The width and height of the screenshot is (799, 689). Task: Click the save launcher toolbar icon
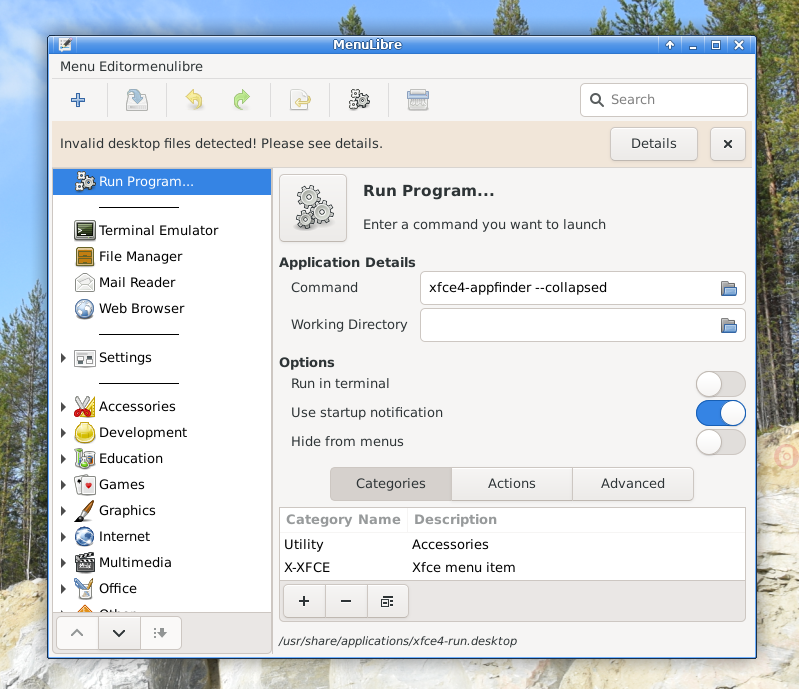pyautogui.click(x=137, y=100)
